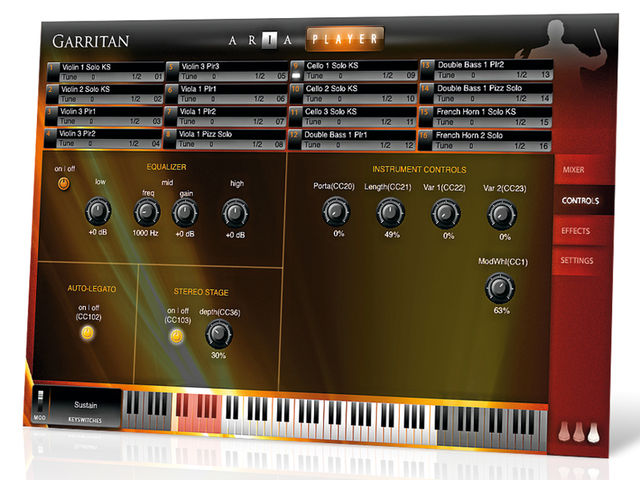The image size is (640, 480).
Task: Toggle Auto-Legato on/off (CC102)
Action: point(87,333)
